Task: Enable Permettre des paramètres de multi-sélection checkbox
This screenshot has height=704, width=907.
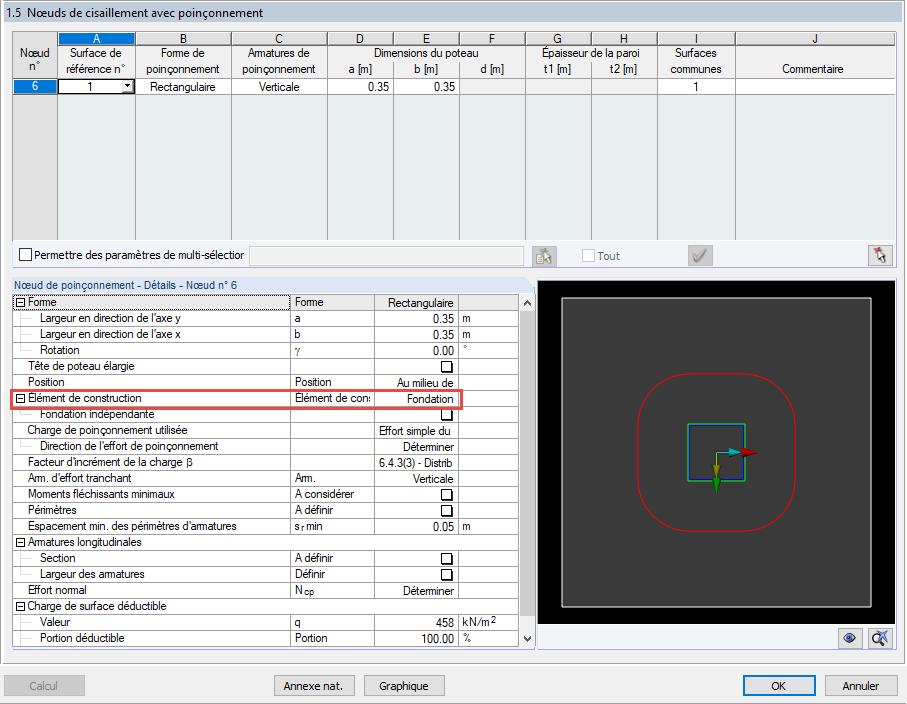Action: (x=25, y=255)
